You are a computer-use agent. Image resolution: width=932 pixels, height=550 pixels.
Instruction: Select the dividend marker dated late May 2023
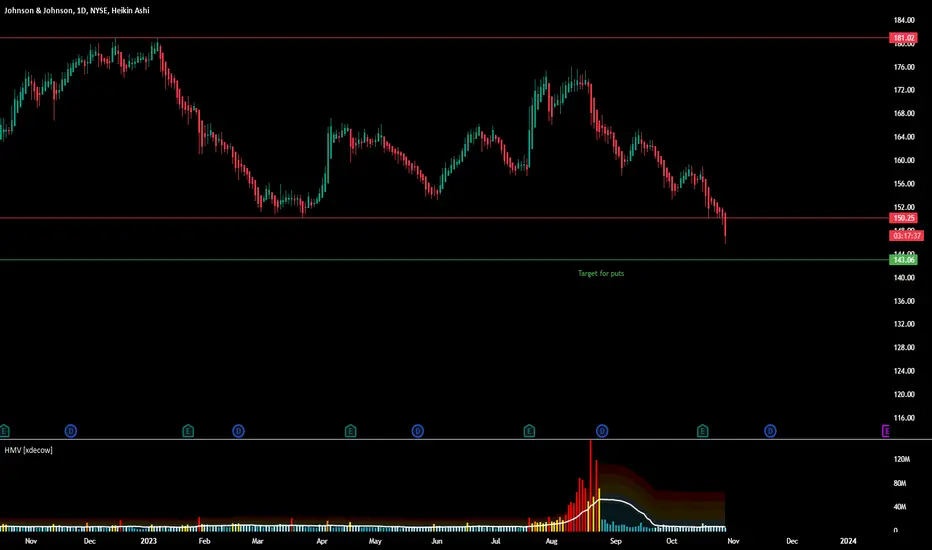point(418,431)
